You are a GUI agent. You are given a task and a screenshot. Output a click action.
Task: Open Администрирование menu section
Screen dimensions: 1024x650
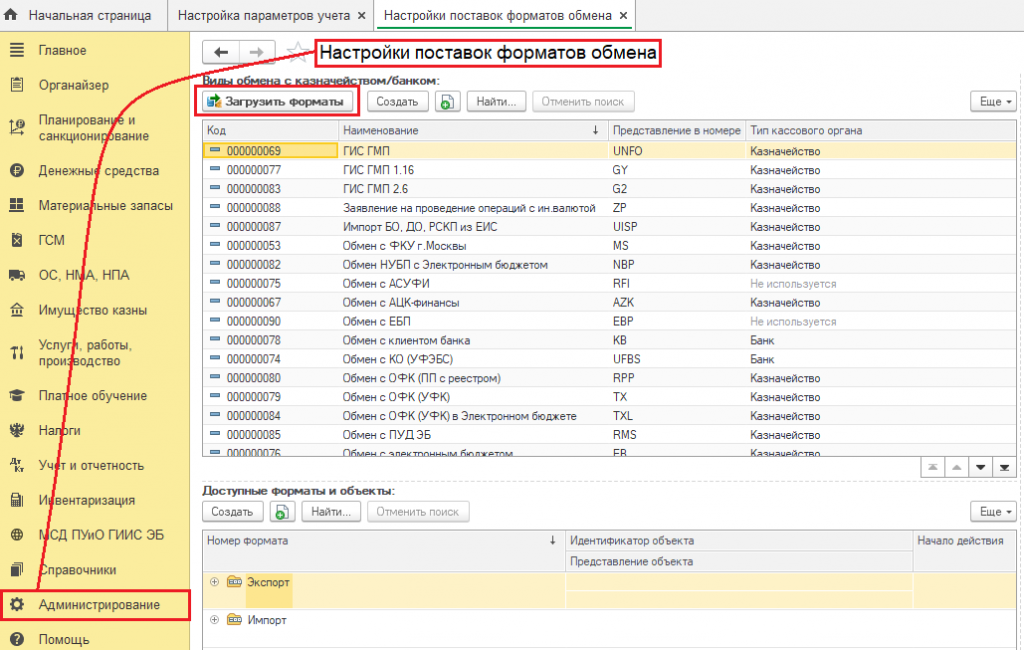click(95, 605)
